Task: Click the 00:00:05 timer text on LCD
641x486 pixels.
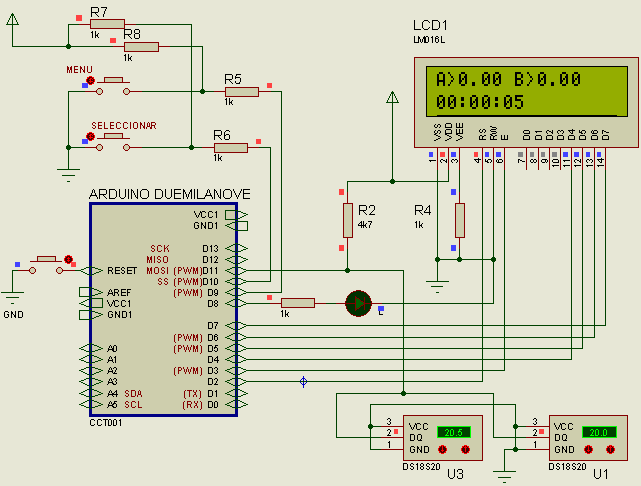Action: [479, 102]
